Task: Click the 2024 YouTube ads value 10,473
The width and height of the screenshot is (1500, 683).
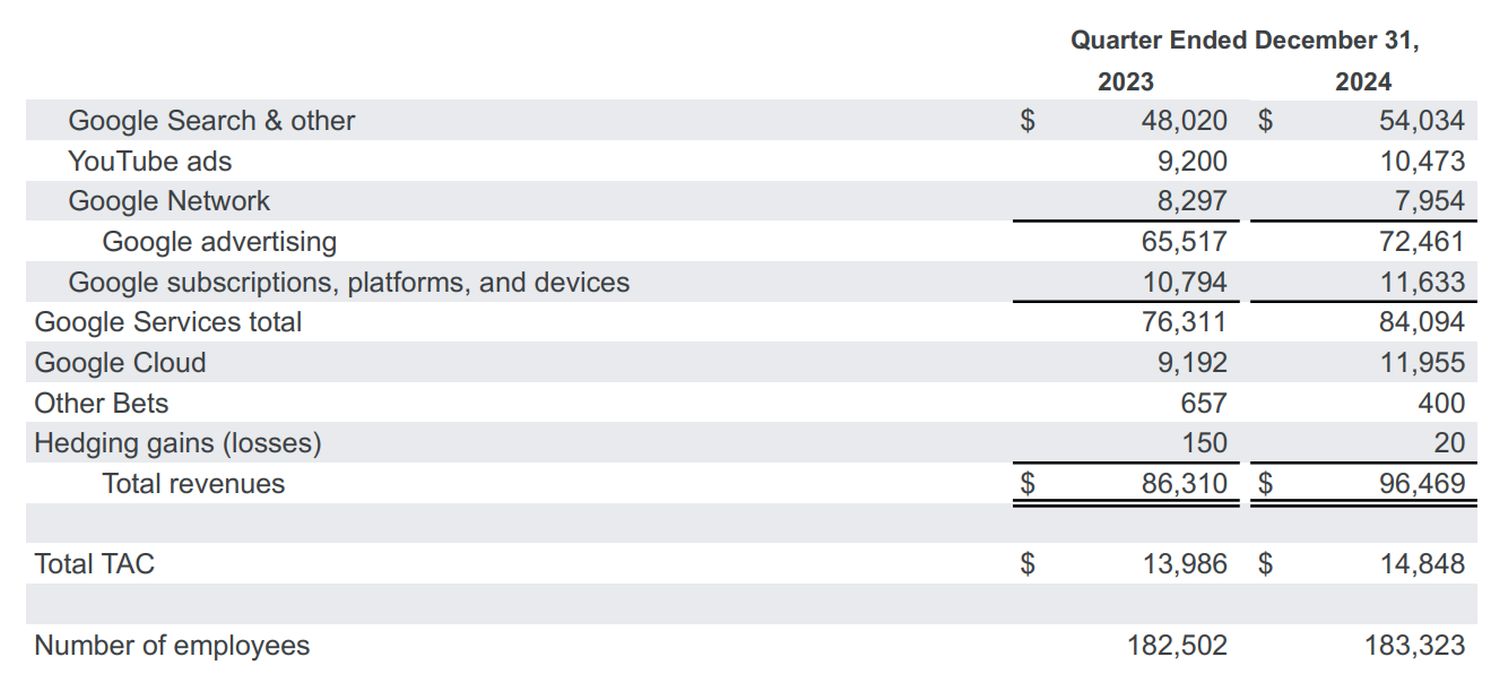Action: [1421, 161]
